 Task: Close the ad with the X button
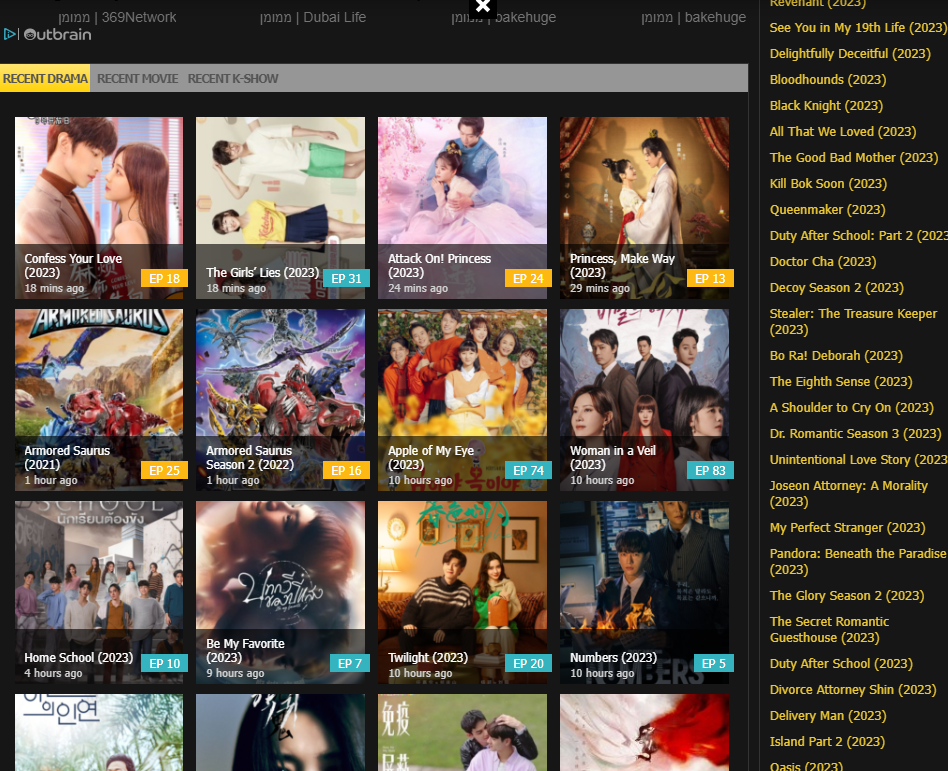[x=482, y=7]
